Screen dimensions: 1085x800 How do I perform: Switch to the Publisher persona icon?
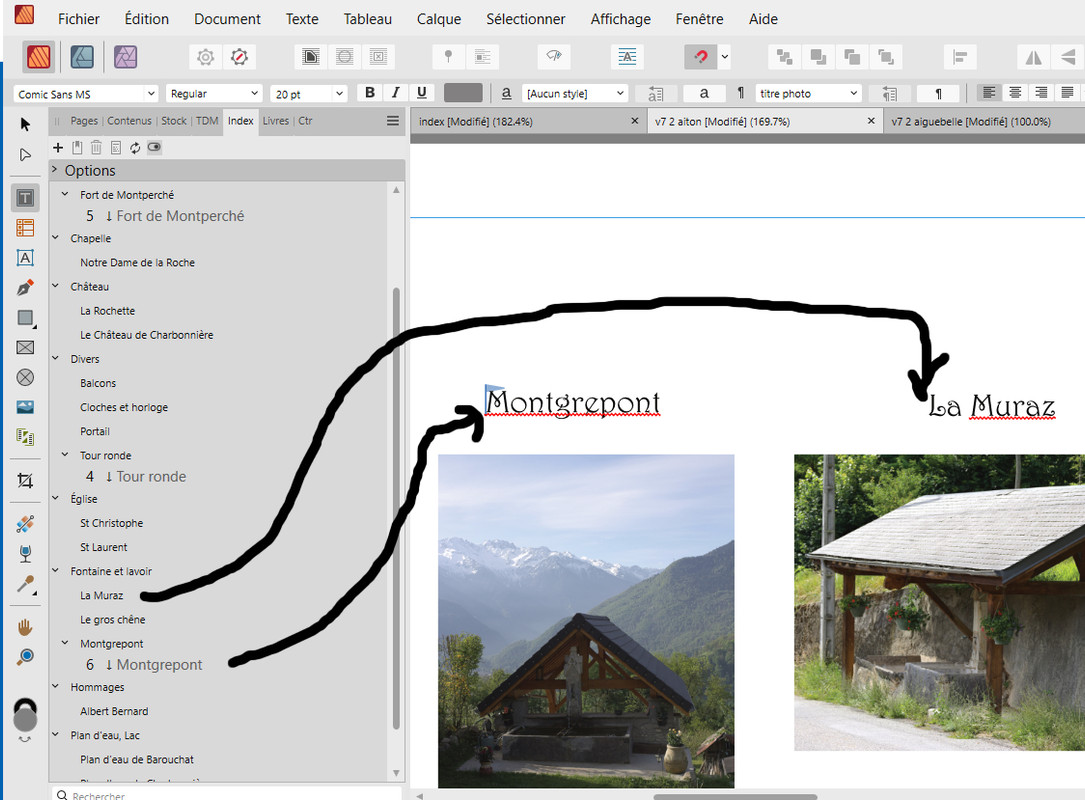38,57
